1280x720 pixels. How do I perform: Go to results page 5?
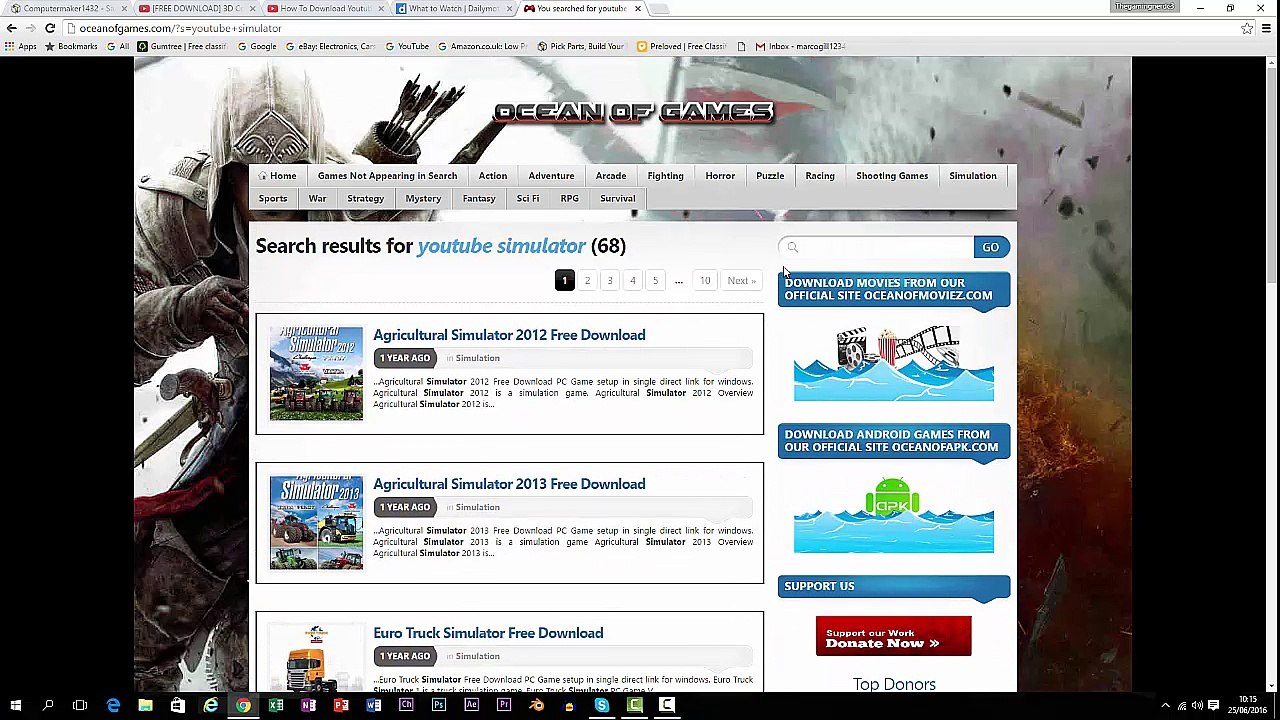coord(655,281)
